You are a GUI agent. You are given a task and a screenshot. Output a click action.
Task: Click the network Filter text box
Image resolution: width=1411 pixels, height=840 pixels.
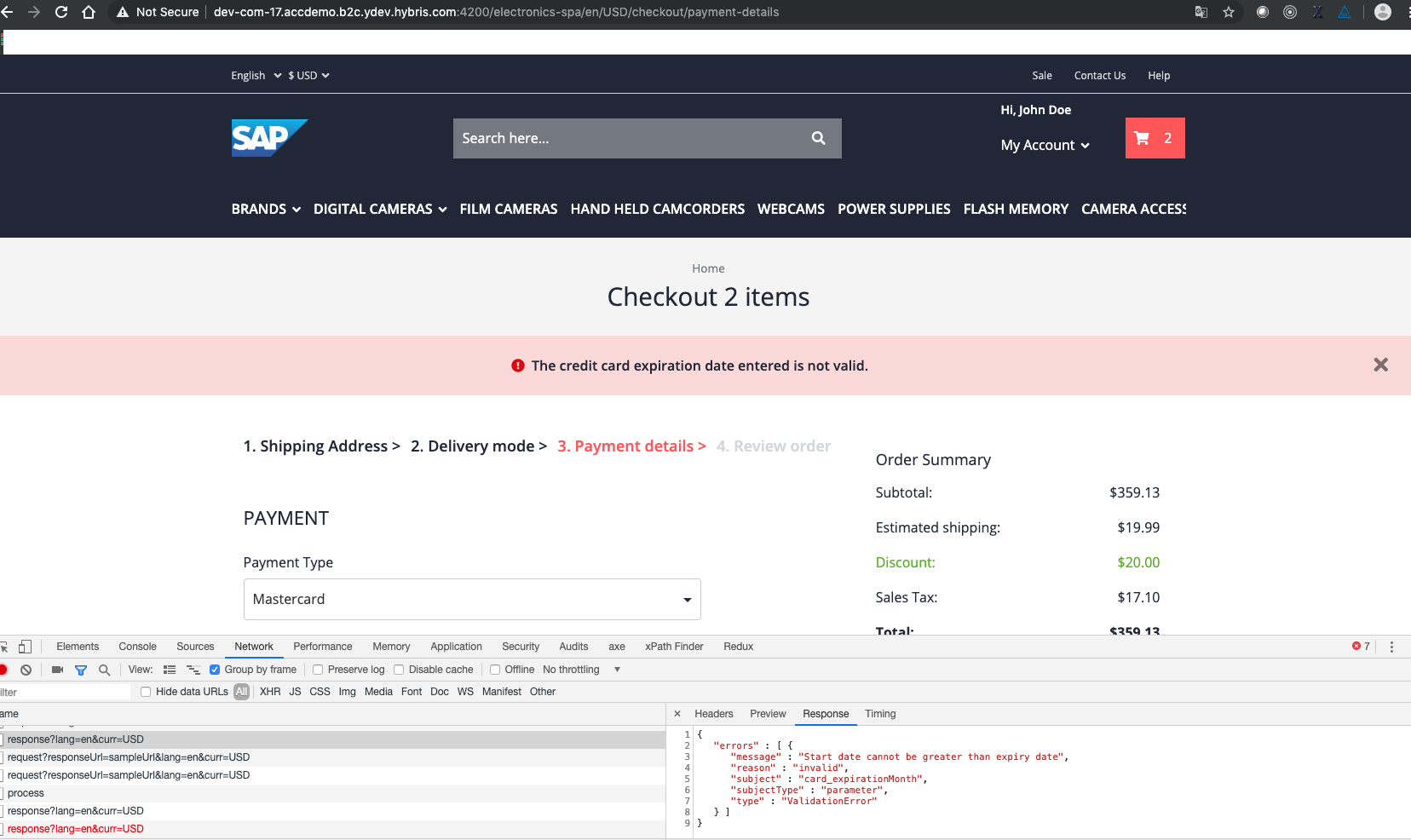coord(65,692)
